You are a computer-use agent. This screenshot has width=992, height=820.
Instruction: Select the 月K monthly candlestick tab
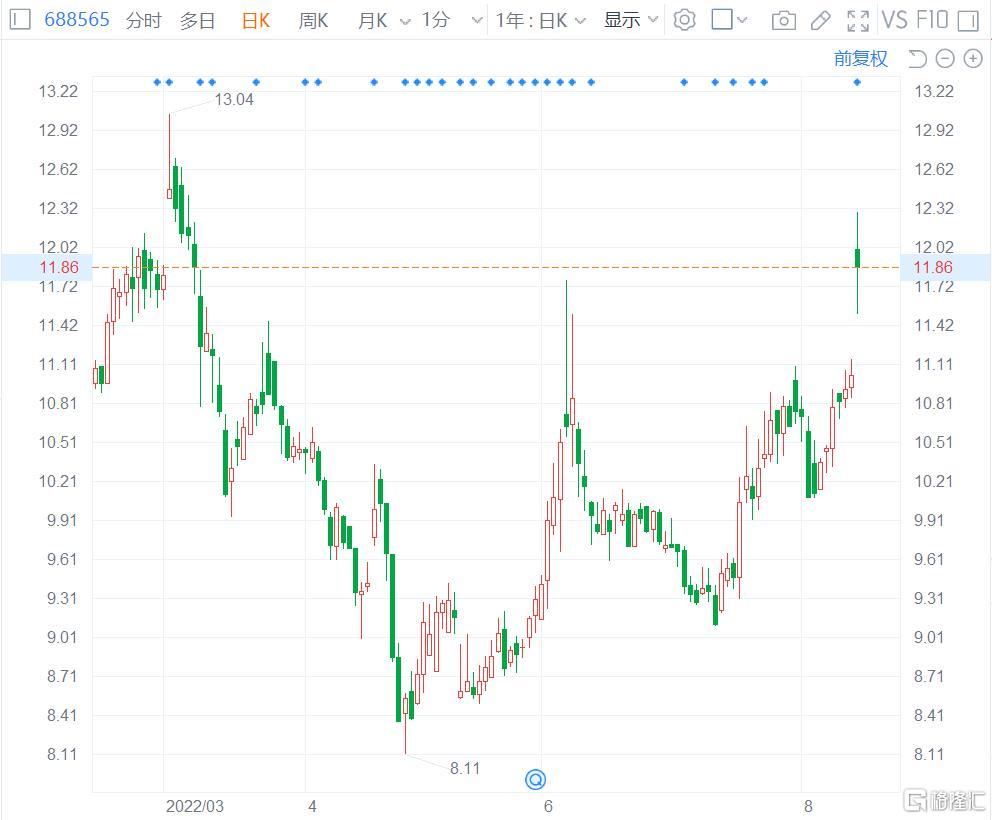tap(372, 21)
